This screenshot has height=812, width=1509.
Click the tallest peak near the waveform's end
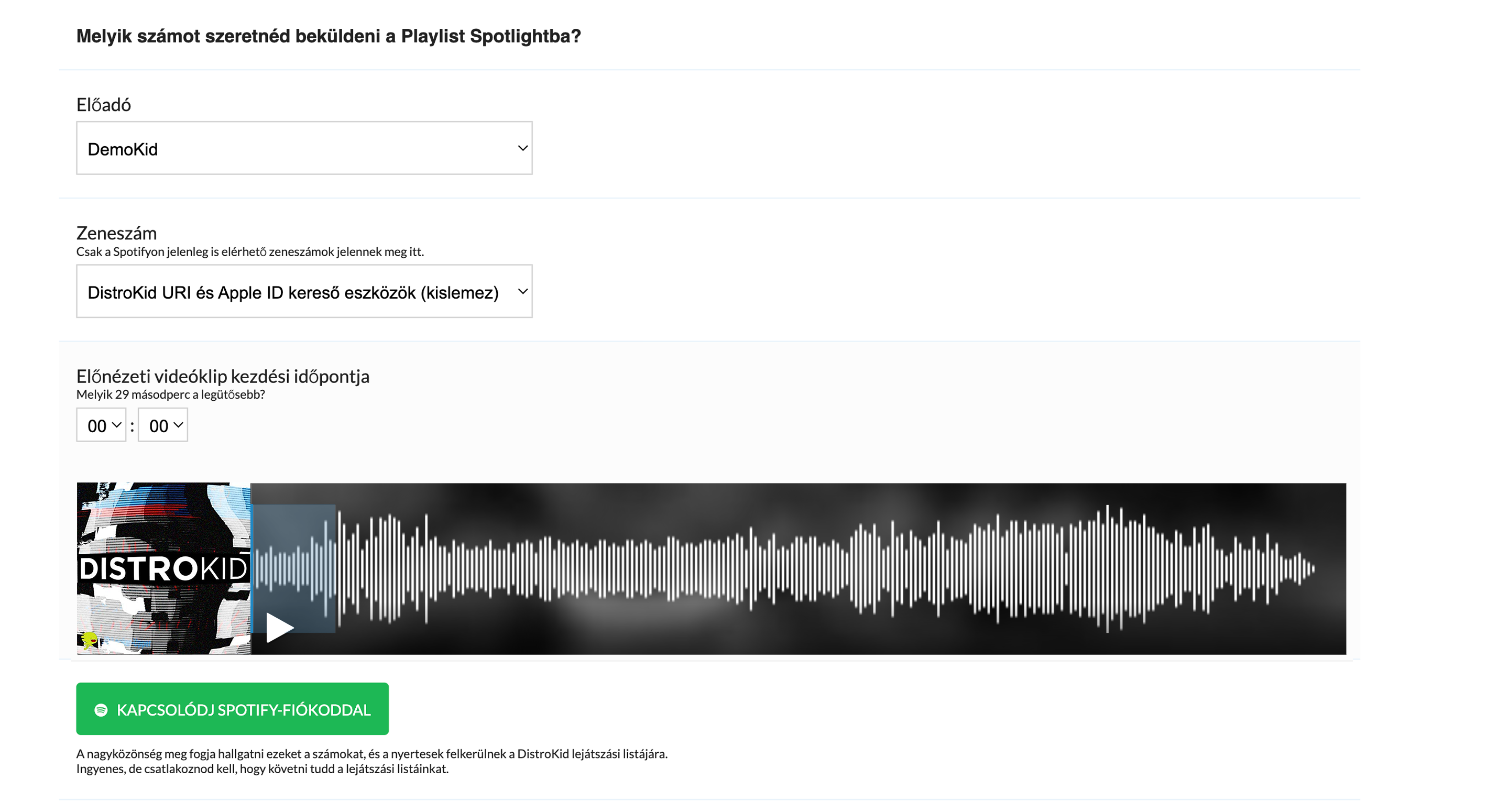click(1107, 568)
